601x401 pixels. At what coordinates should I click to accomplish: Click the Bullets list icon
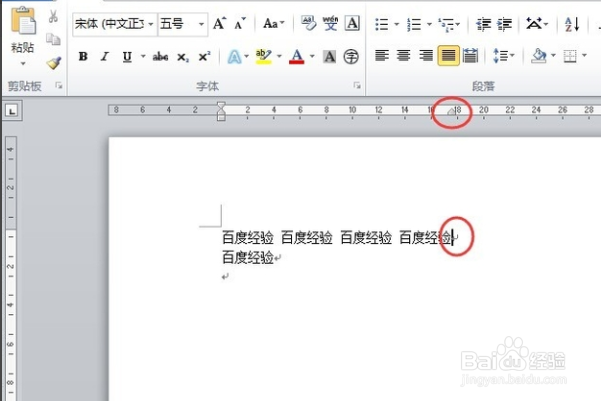[382, 24]
